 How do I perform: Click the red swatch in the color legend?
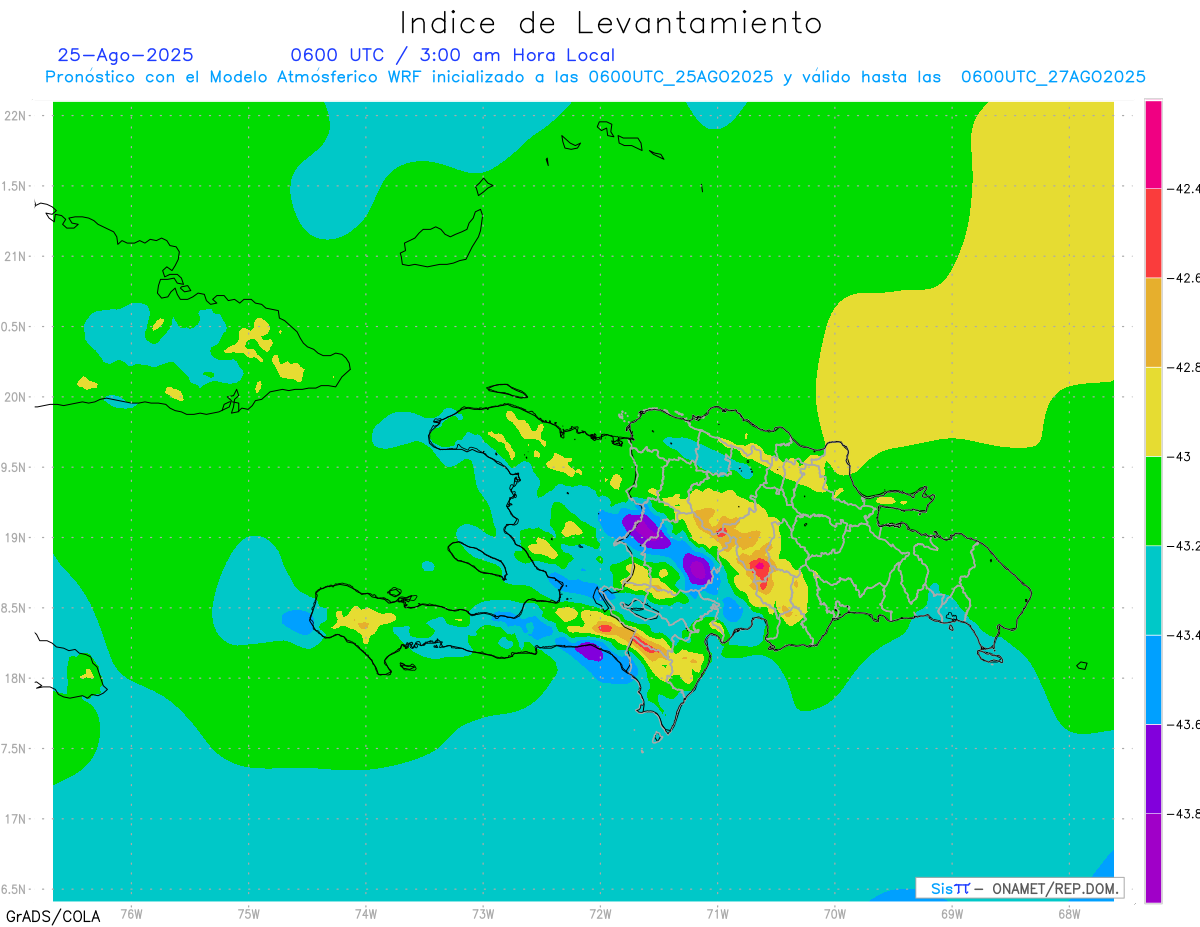point(1153,233)
